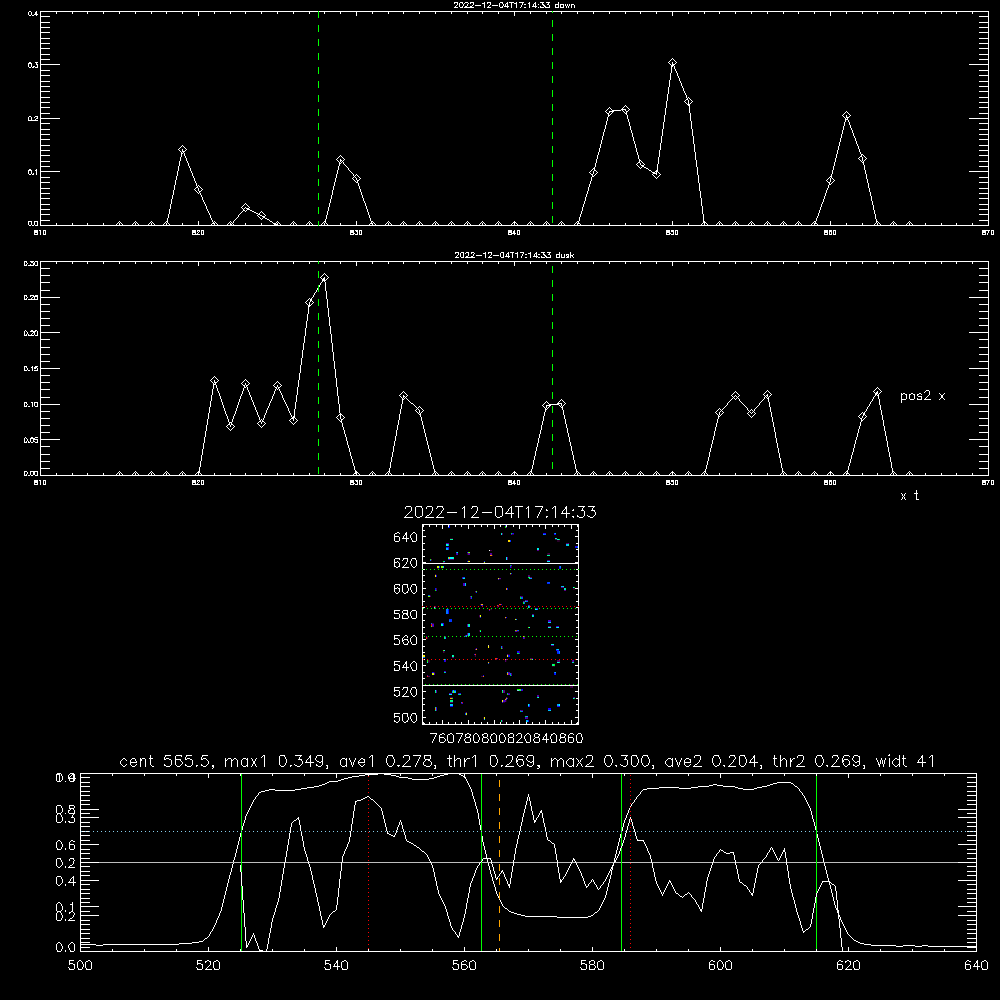1000x1000 pixels.
Task: Click the 'ave1 0.278' value in stats line
Action: point(388,761)
